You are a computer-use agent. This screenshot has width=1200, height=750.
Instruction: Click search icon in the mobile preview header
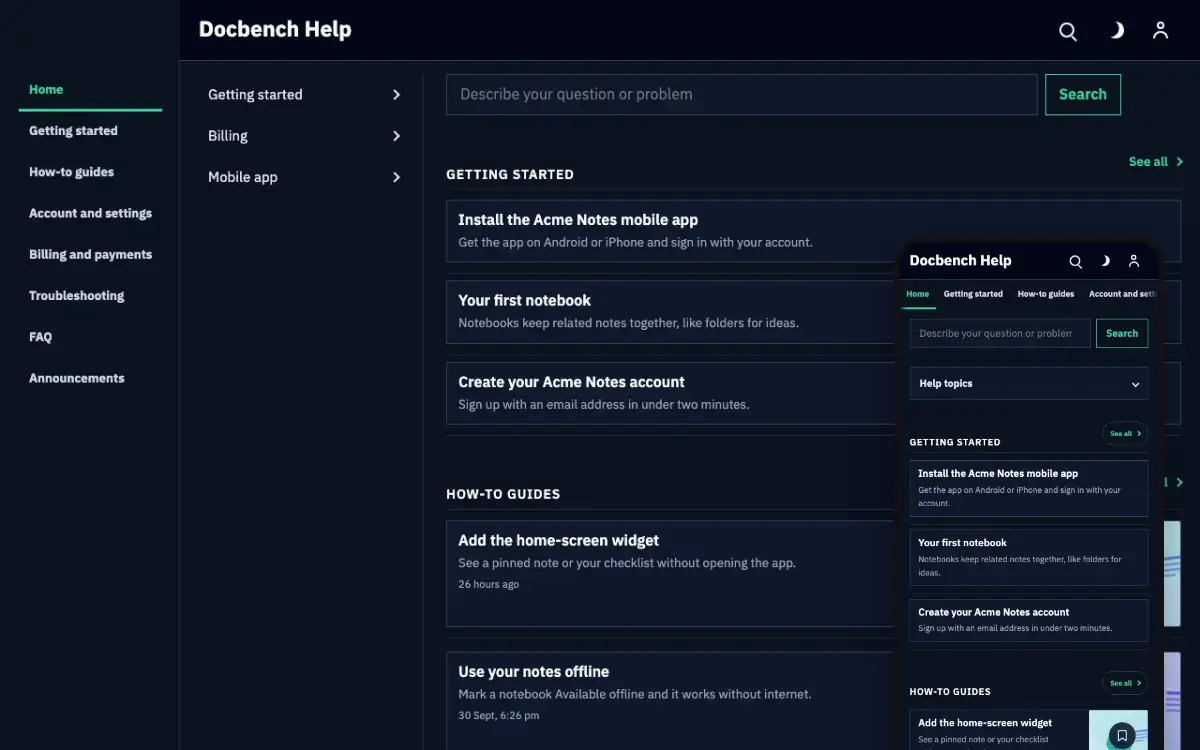[x=1076, y=261]
